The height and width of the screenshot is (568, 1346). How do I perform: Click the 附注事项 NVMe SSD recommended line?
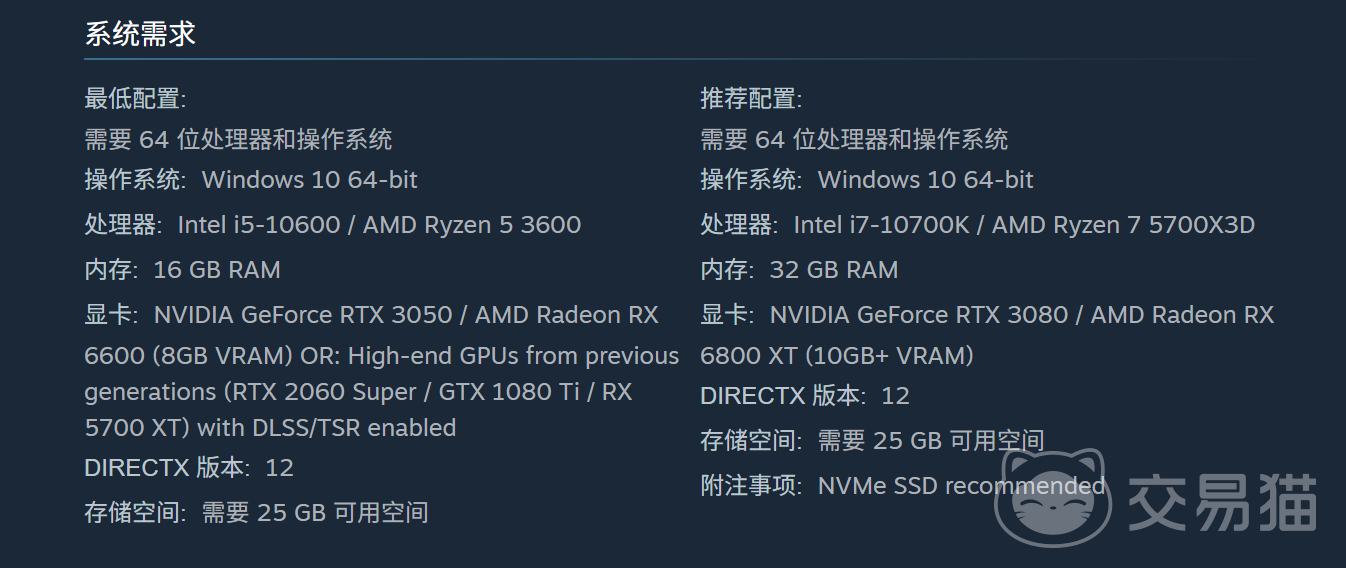[902, 486]
